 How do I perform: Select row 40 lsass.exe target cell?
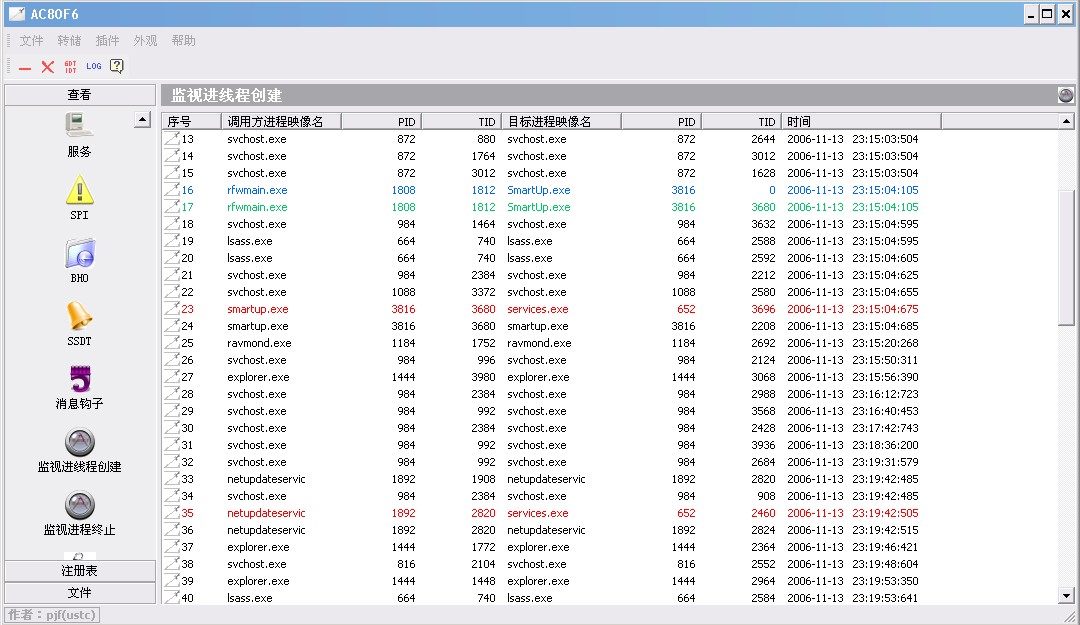click(530, 598)
